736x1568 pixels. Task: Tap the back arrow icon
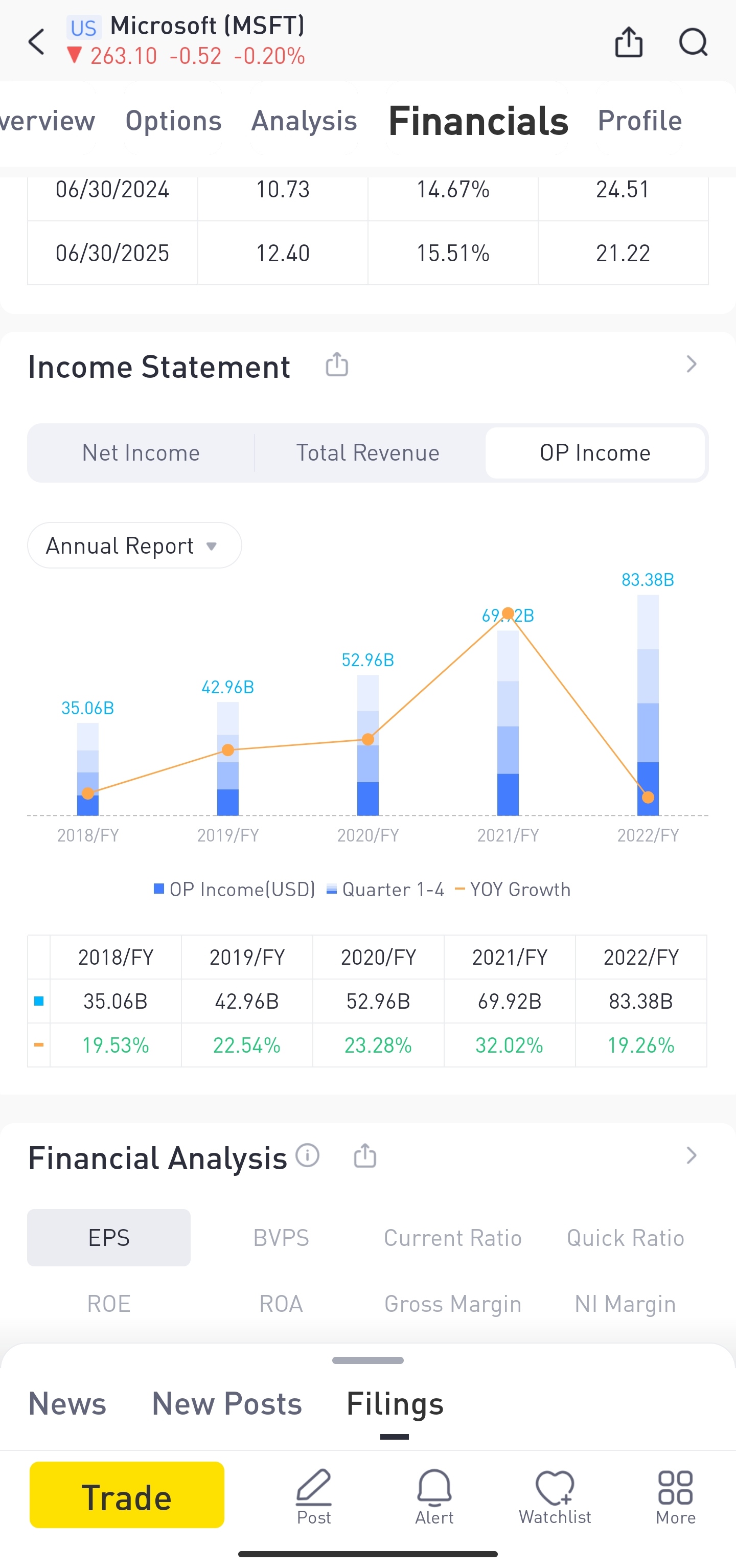[x=36, y=42]
